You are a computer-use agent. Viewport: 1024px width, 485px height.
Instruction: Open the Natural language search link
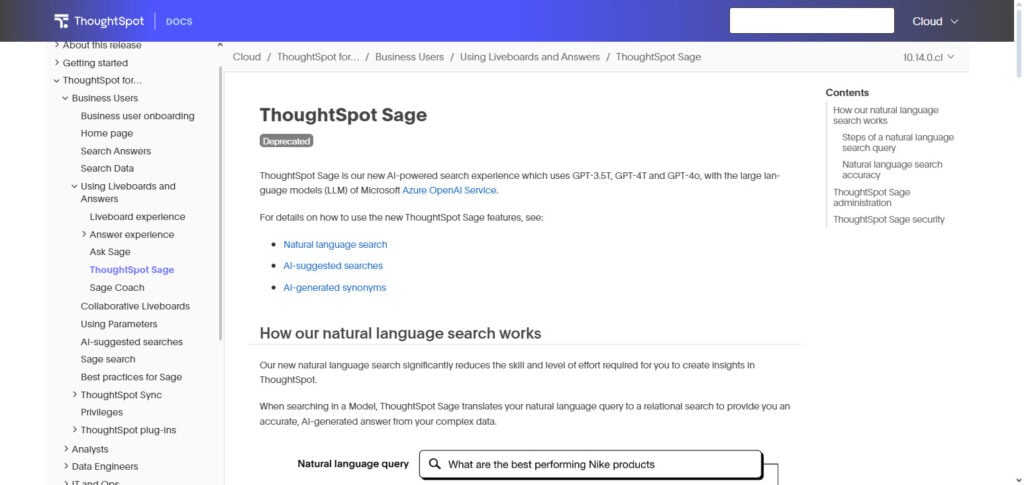(335, 245)
